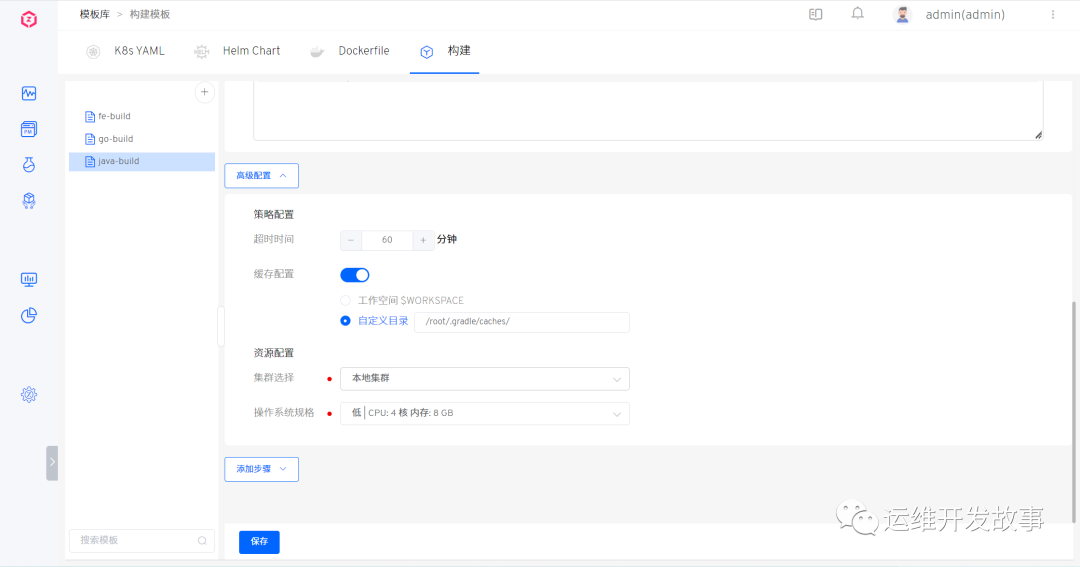This screenshot has height=567, width=1080.
Task: Open the data overview monitor sidebar icon
Action: click(29, 279)
